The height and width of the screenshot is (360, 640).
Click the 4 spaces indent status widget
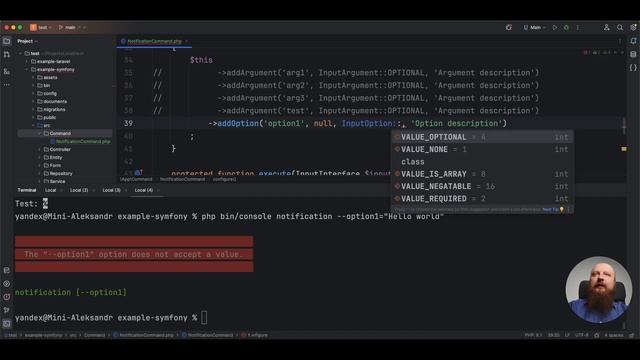point(613,335)
